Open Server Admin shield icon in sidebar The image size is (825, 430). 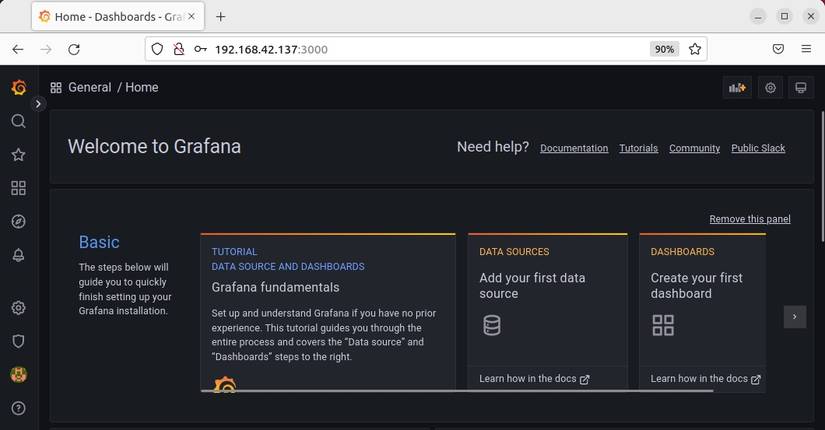click(18, 341)
